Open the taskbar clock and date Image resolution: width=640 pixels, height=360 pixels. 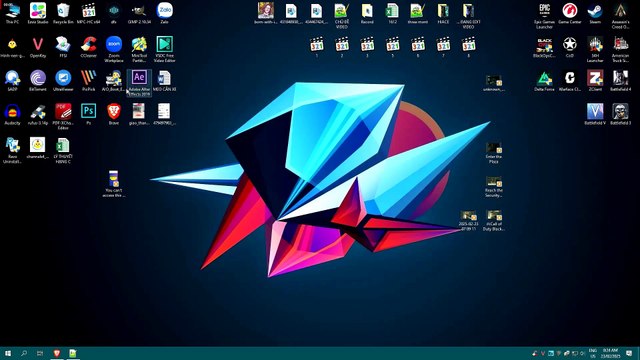[611, 353]
